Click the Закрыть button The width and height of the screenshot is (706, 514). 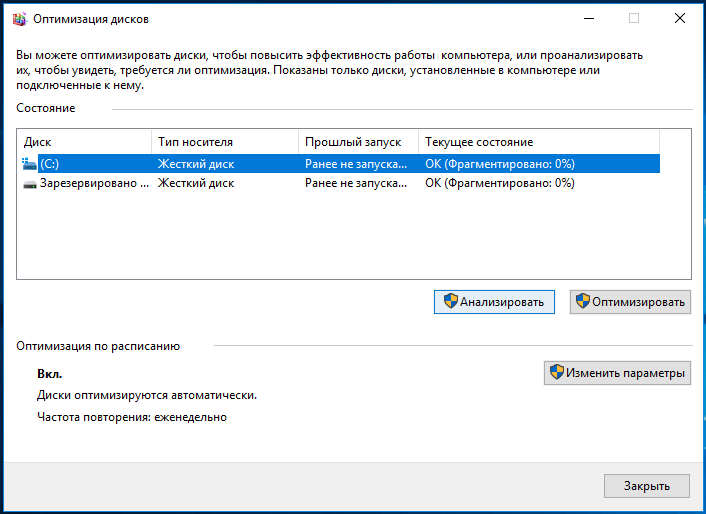click(647, 486)
